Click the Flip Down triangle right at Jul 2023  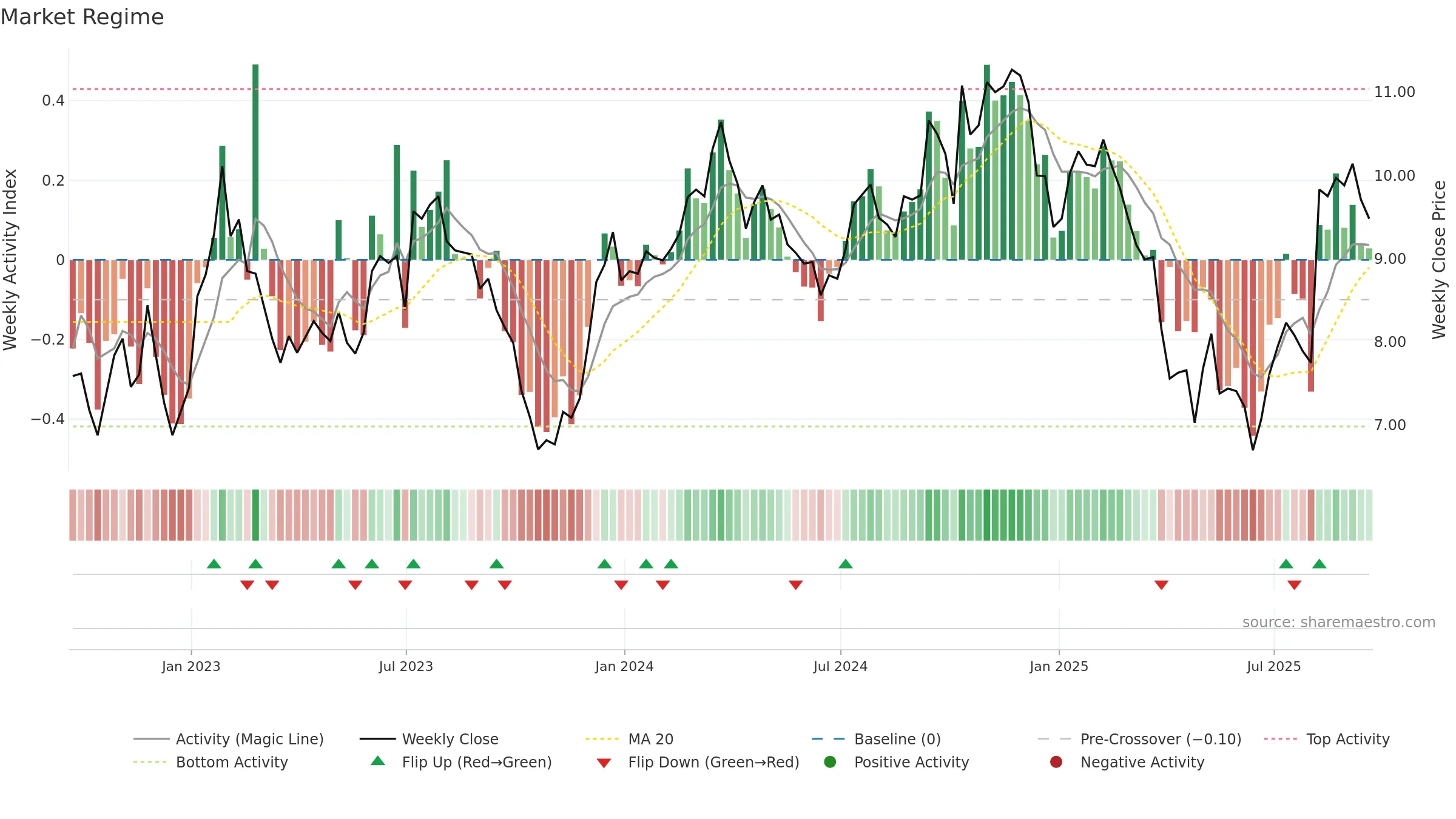405,585
